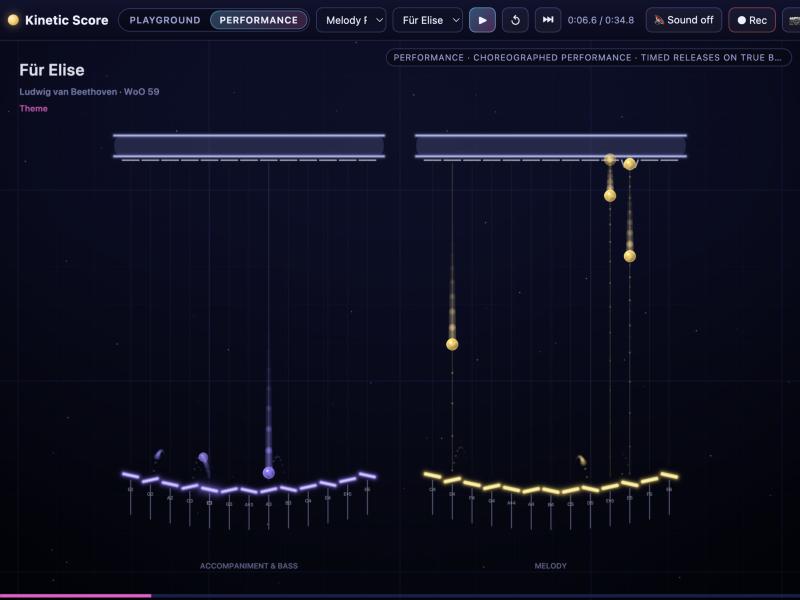
Task: Click the muted speaker icon in Sound off
Action: click(x=659, y=20)
